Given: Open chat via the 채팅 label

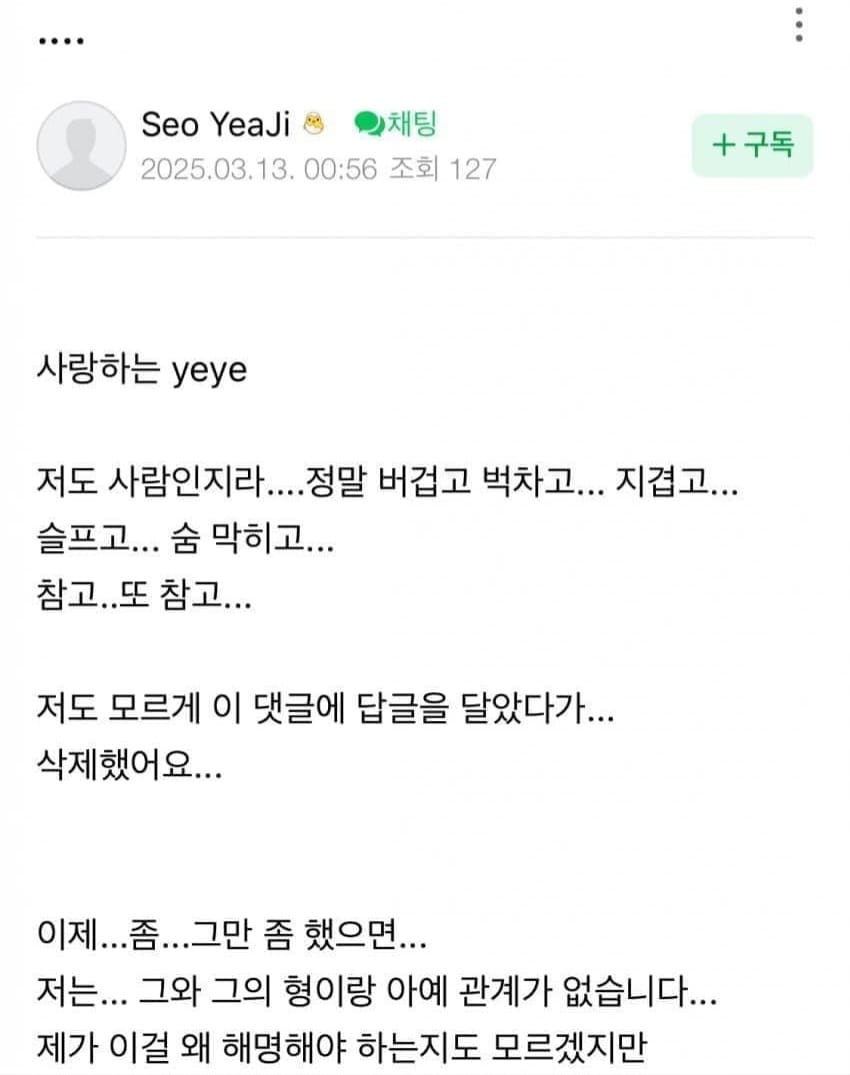Looking at the screenshot, I should pyautogui.click(x=412, y=124).
